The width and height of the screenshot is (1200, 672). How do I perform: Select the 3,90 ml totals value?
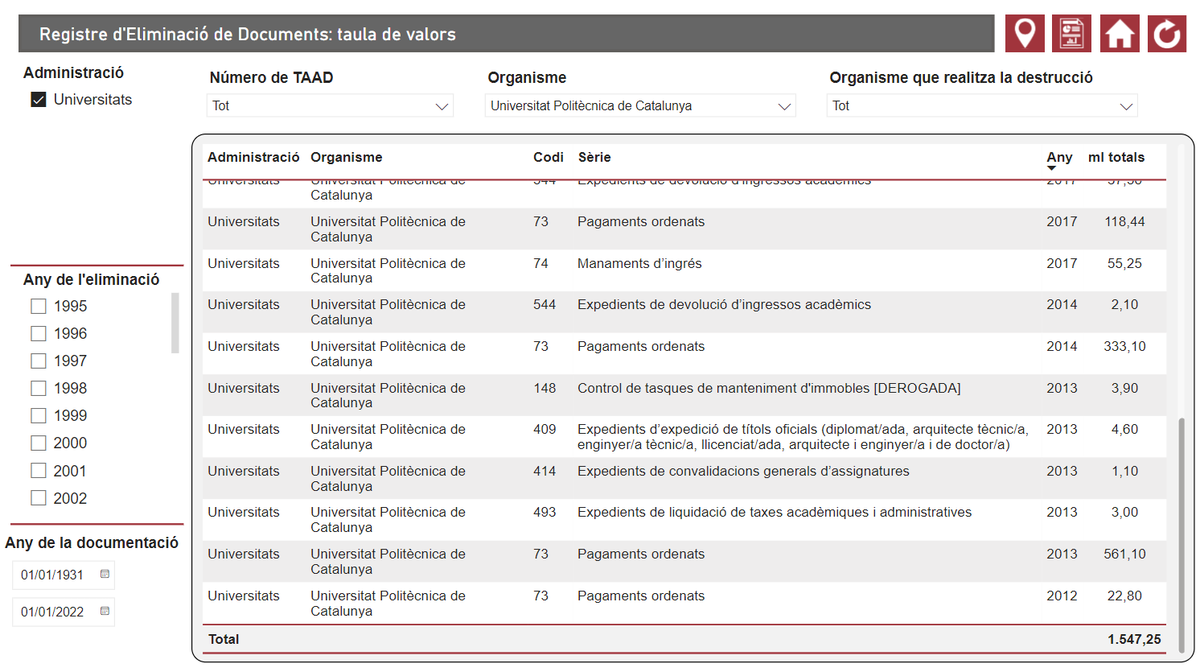pyautogui.click(x=1124, y=388)
